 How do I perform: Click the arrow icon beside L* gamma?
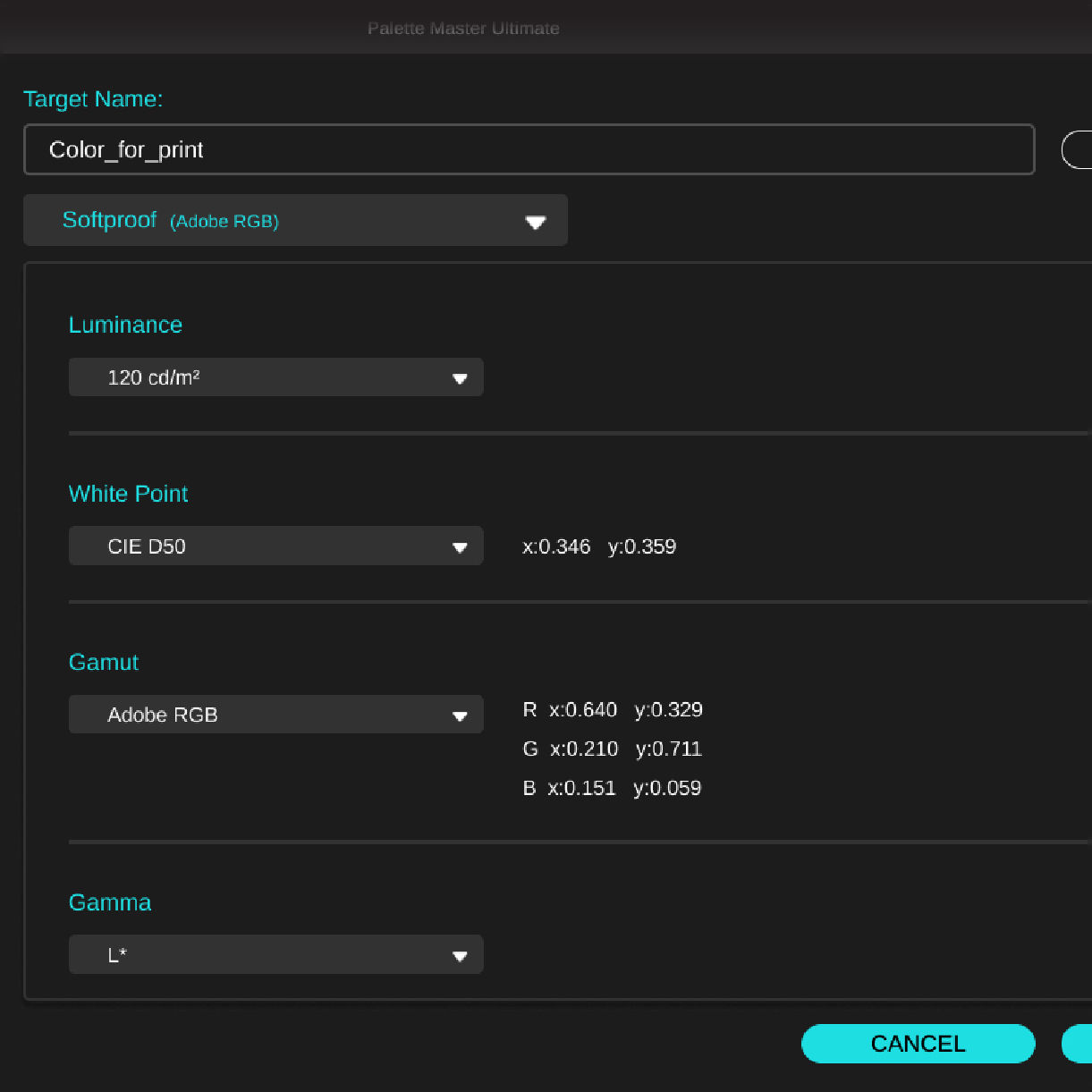coord(460,956)
